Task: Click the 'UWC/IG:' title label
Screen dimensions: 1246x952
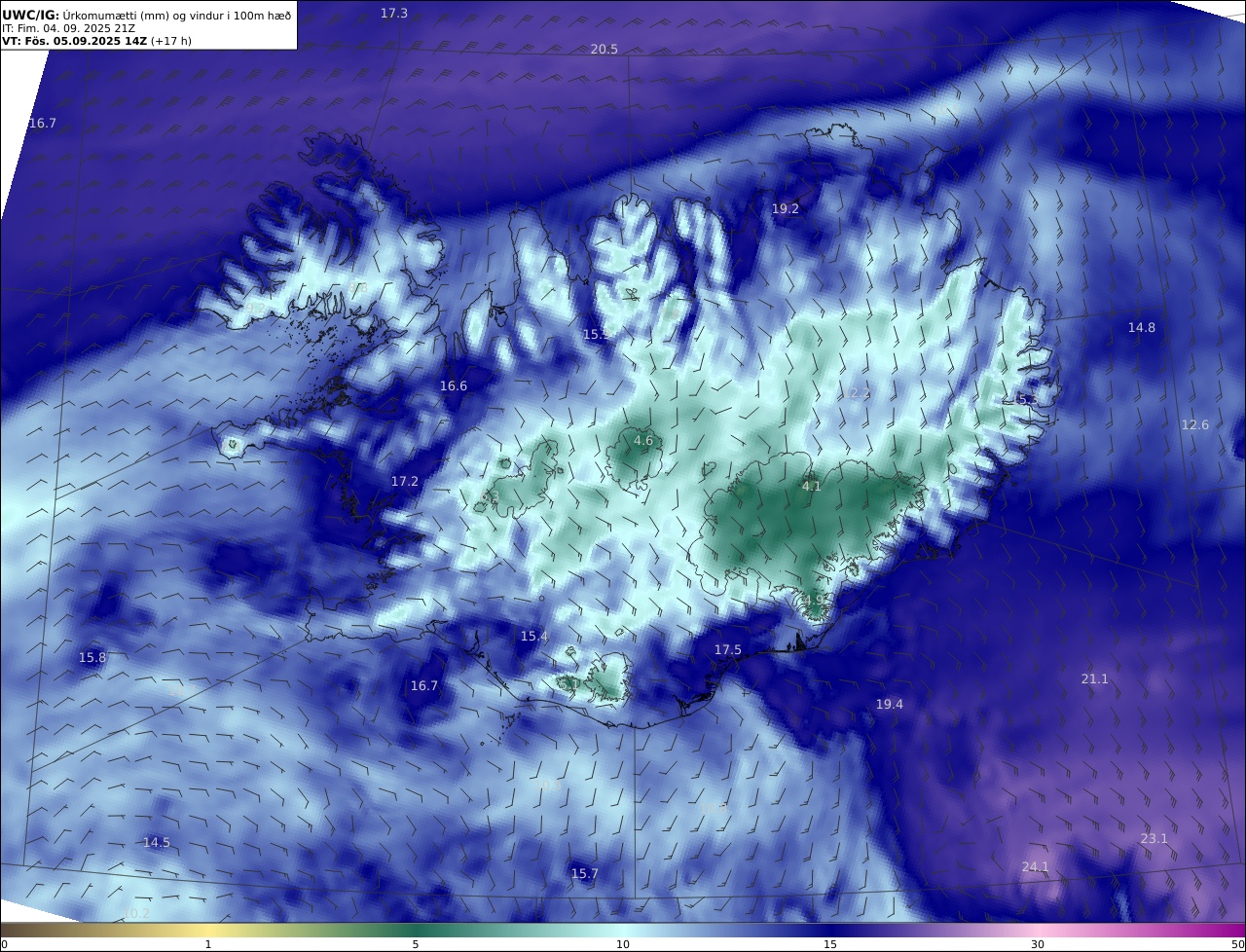Action: 30,15
